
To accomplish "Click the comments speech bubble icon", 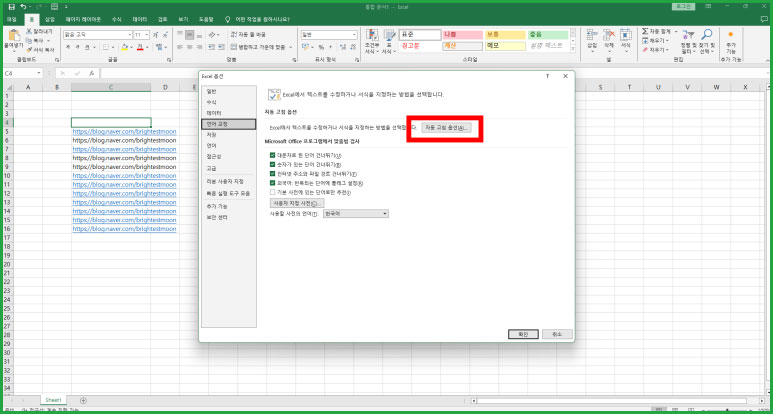I will (x=764, y=20).
